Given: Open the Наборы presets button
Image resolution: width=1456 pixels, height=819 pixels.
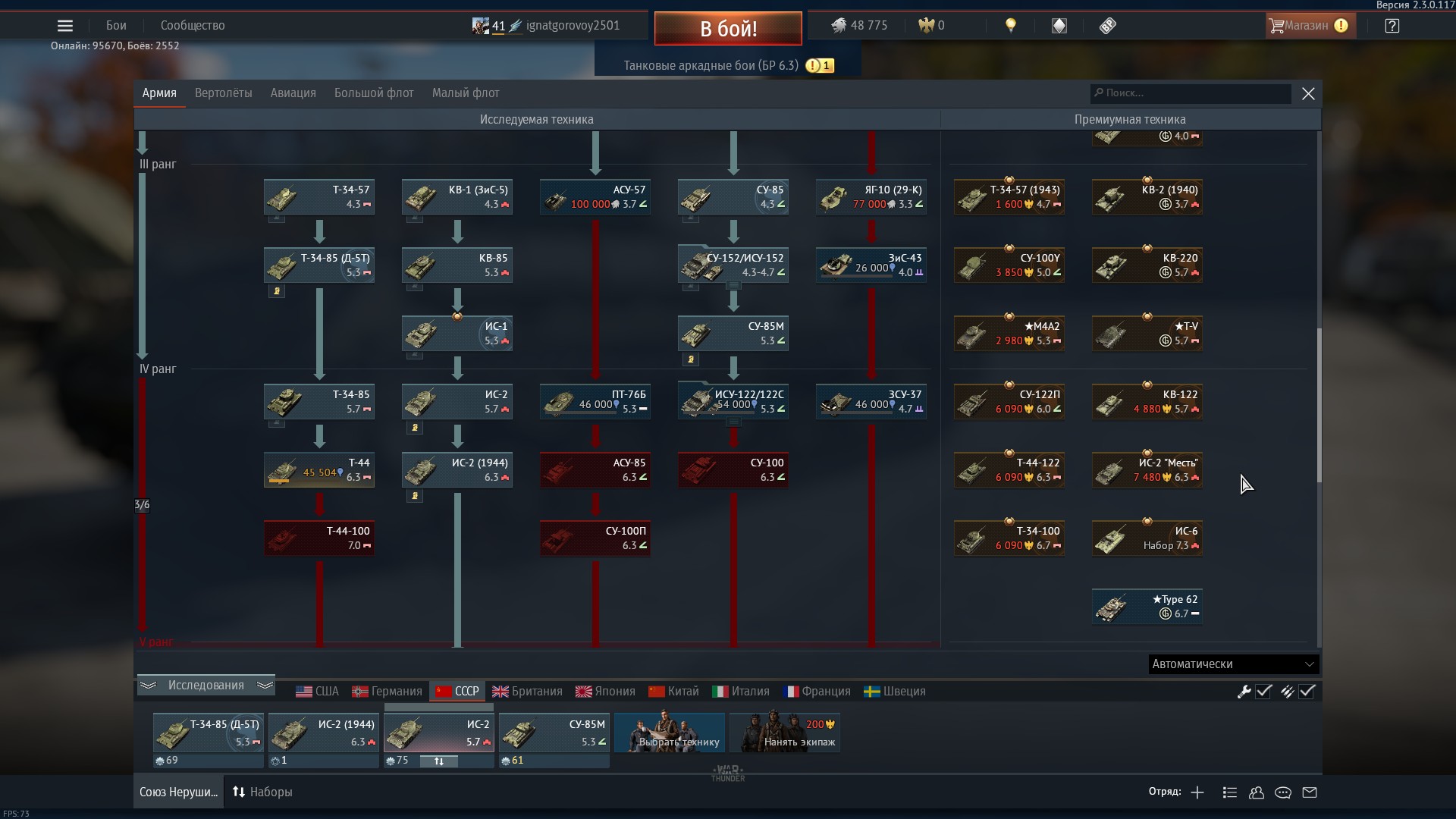Looking at the screenshot, I should click(x=262, y=792).
